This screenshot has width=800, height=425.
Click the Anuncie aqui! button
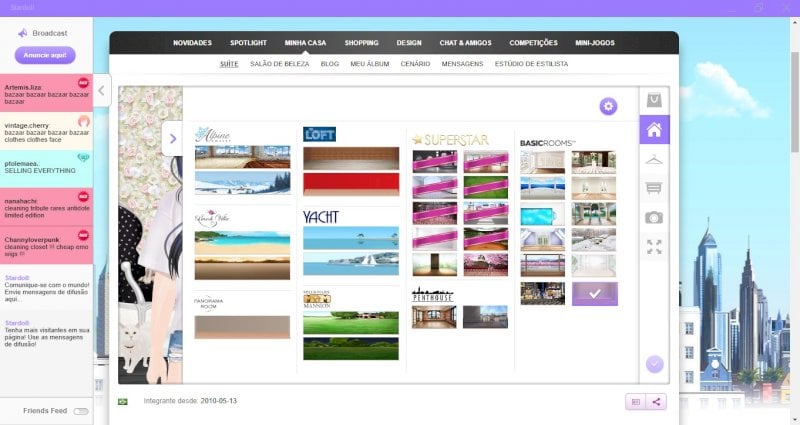pos(45,55)
